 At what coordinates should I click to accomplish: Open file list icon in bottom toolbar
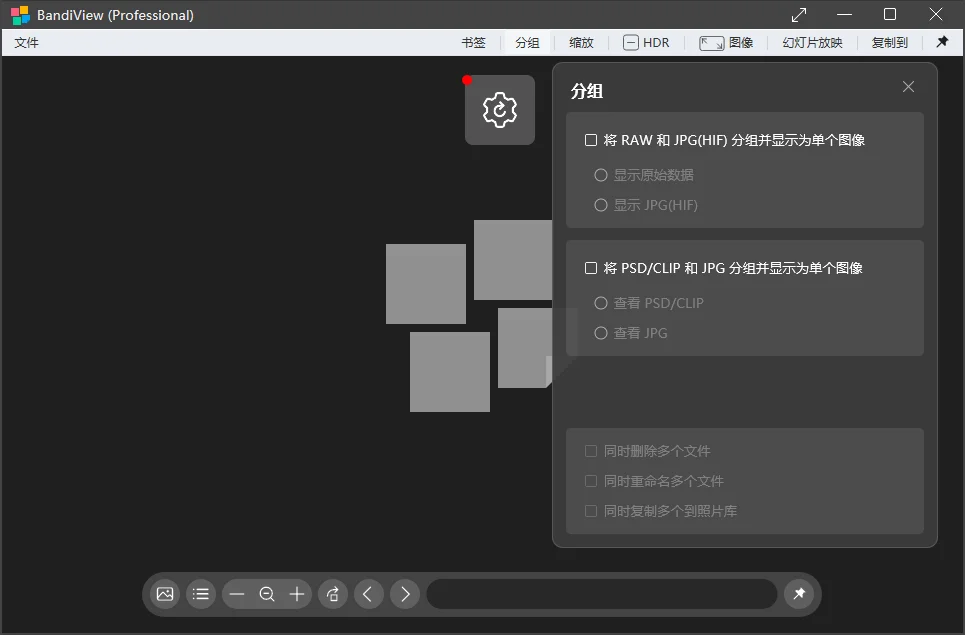tap(201, 594)
